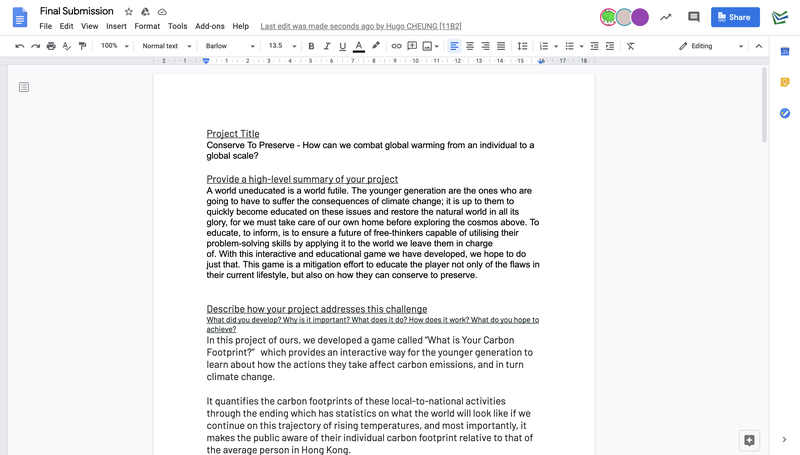Align text left
Screen dimensions: 800x455
(x=454, y=46)
